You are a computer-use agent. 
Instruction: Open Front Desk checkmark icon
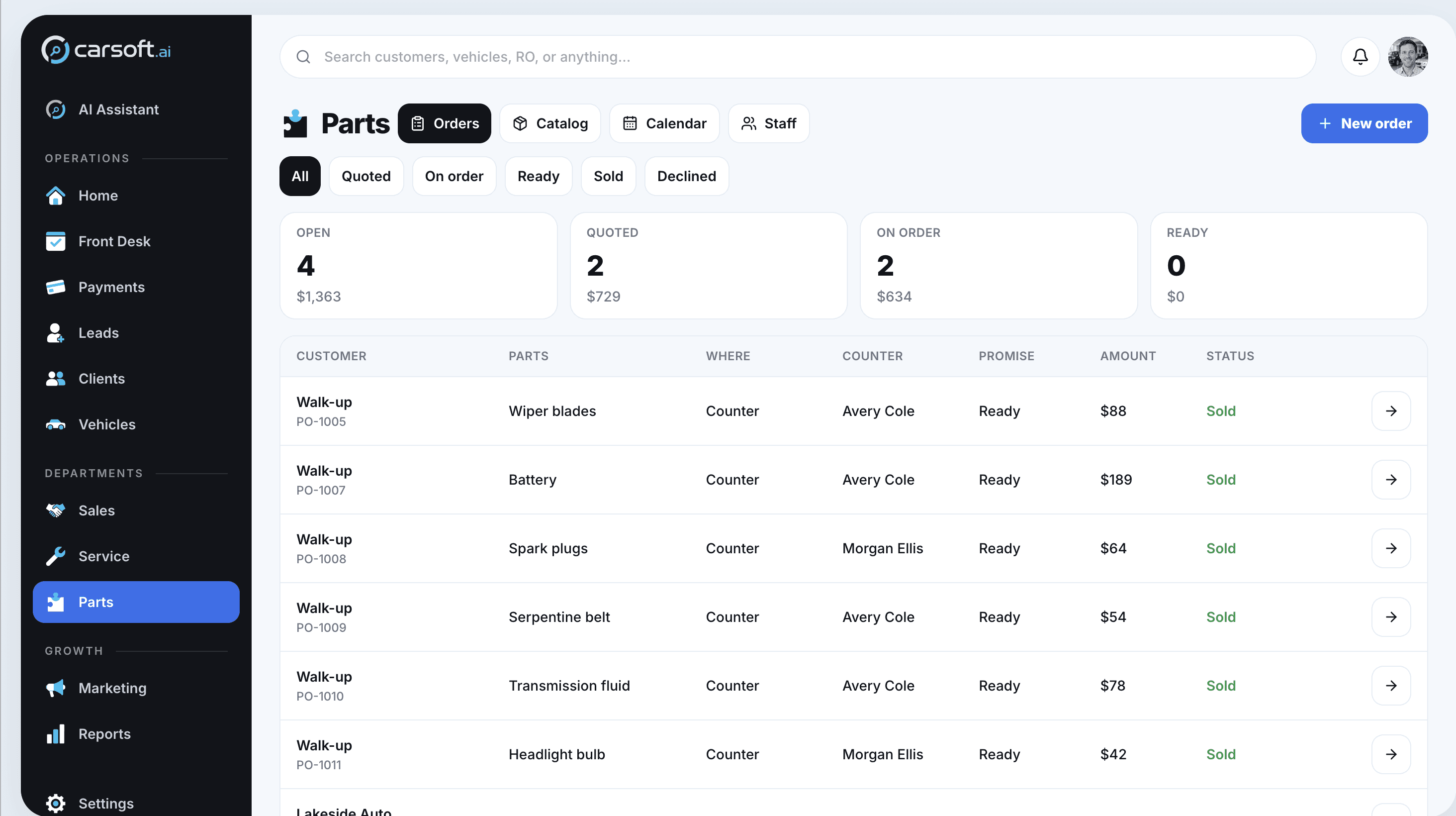point(55,241)
